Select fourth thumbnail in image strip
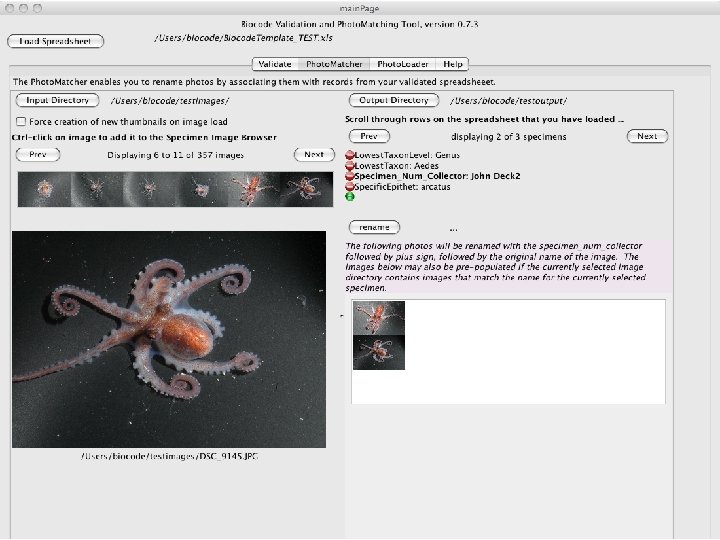This screenshot has height=540, width=720. pyautogui.click(x=202, y=189)
